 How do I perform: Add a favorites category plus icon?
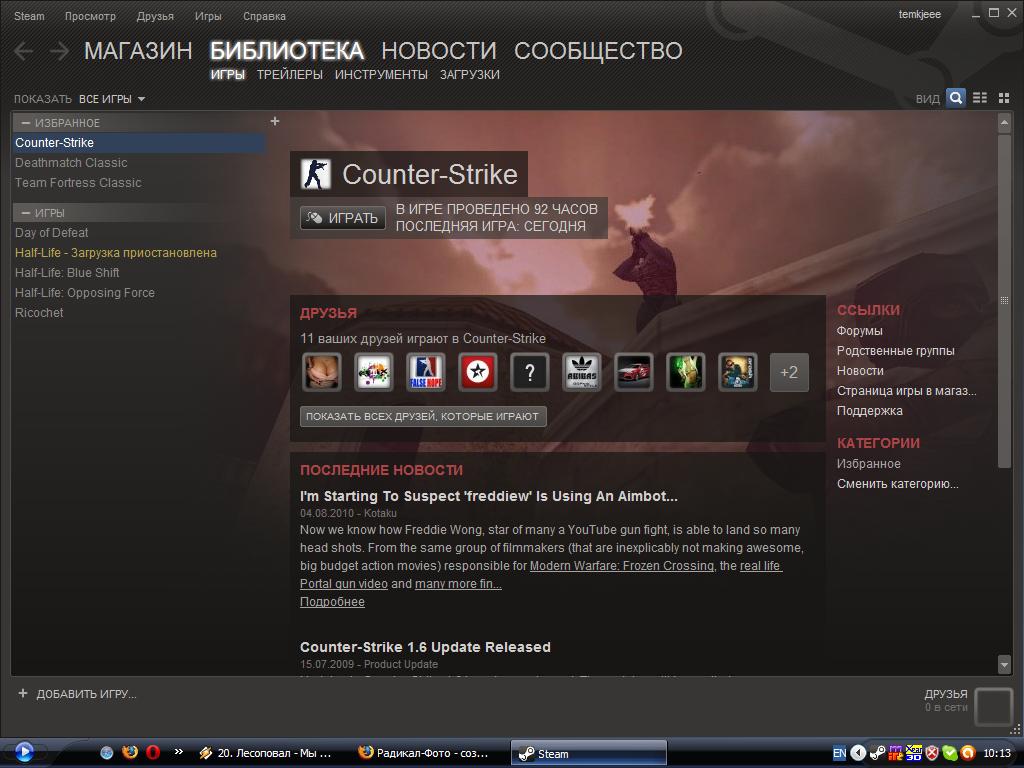point(275,121)
